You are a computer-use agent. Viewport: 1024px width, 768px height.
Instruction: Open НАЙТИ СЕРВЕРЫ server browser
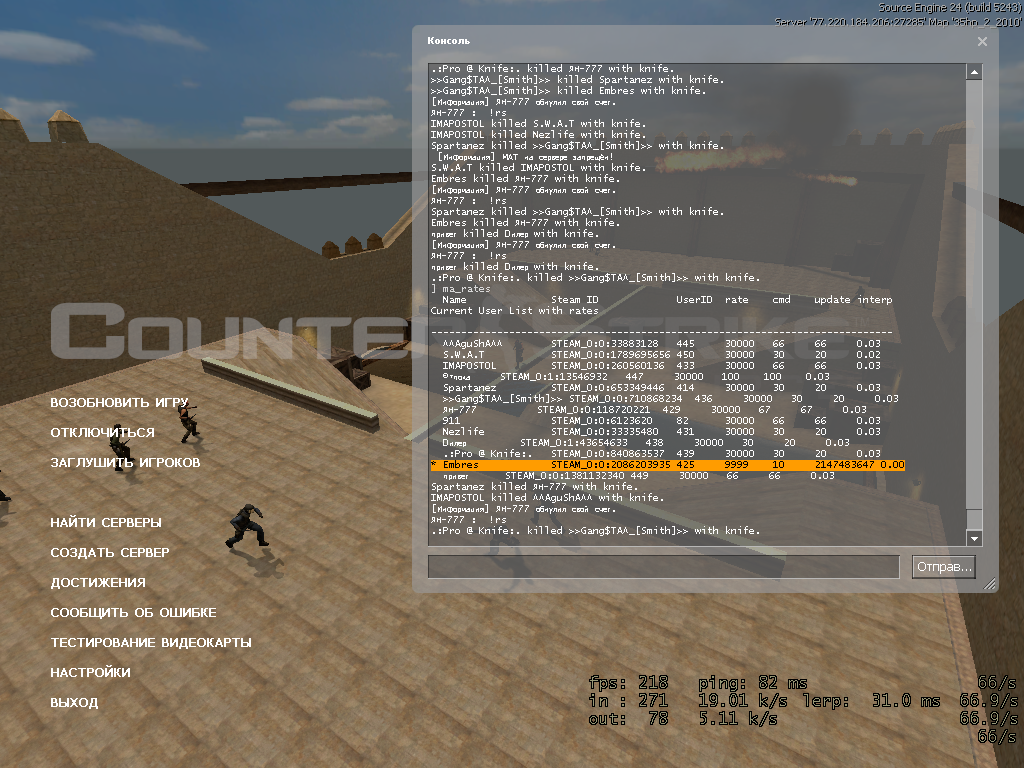pos(106,522)
